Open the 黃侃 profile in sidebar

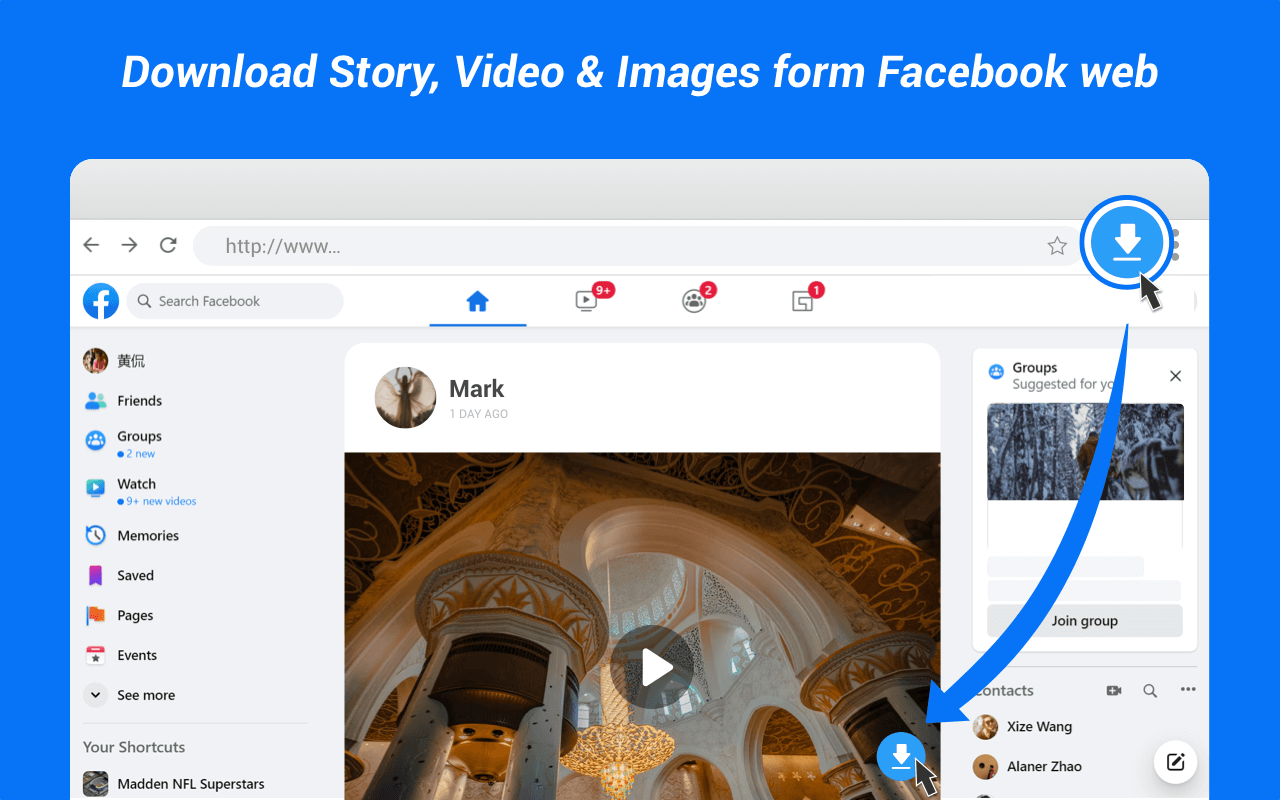(x=115, y=361)
